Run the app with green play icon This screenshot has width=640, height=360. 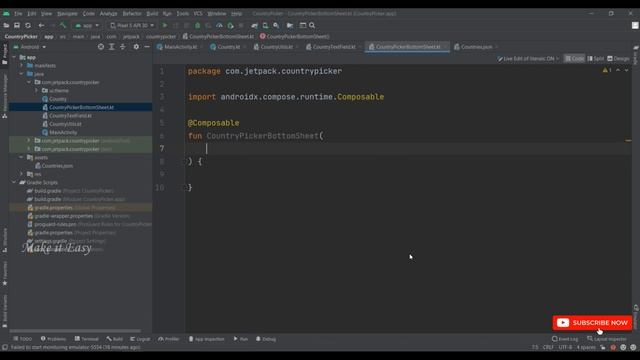165,25
